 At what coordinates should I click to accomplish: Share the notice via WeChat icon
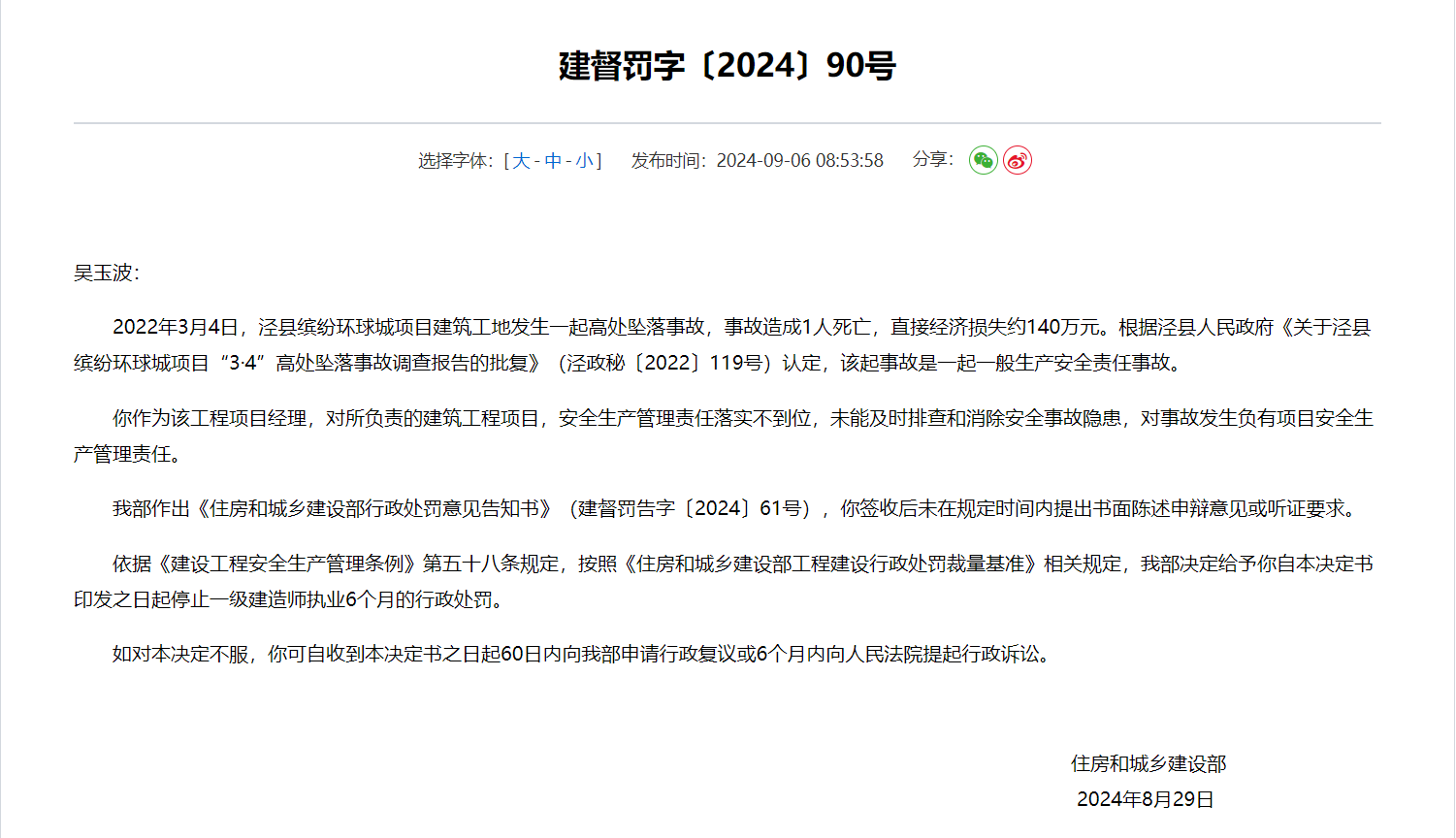pyautogui.click(x=984, y=160)
